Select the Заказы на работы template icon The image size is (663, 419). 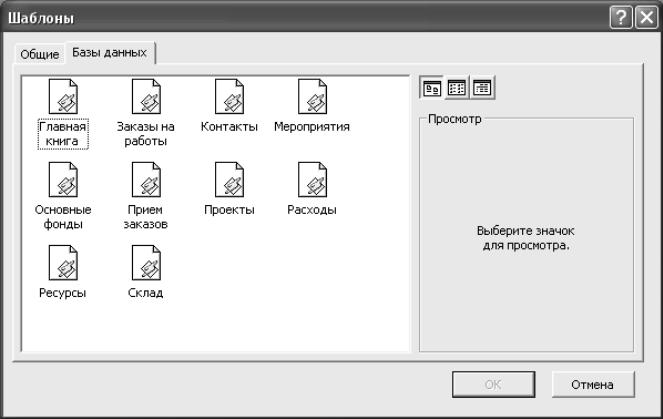click(x=146, y=96)
